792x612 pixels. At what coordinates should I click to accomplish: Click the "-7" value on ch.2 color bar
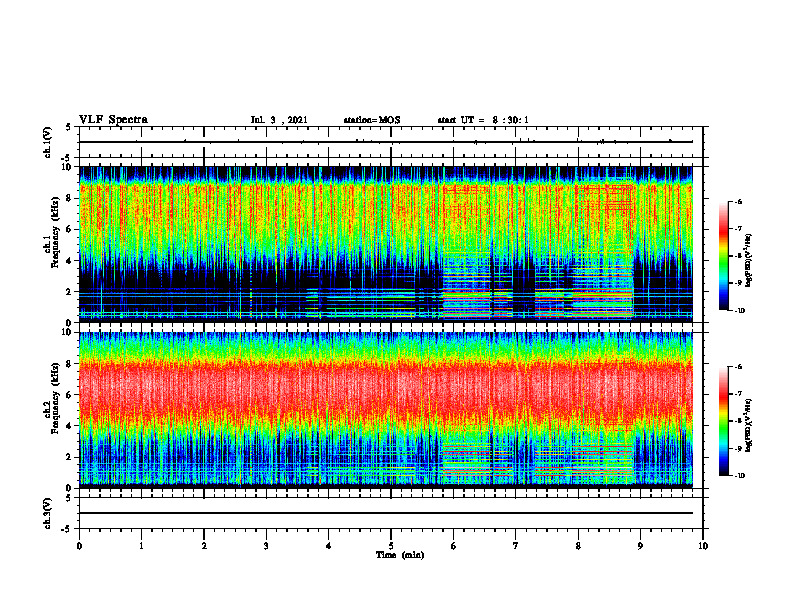[x=737, y=394]
